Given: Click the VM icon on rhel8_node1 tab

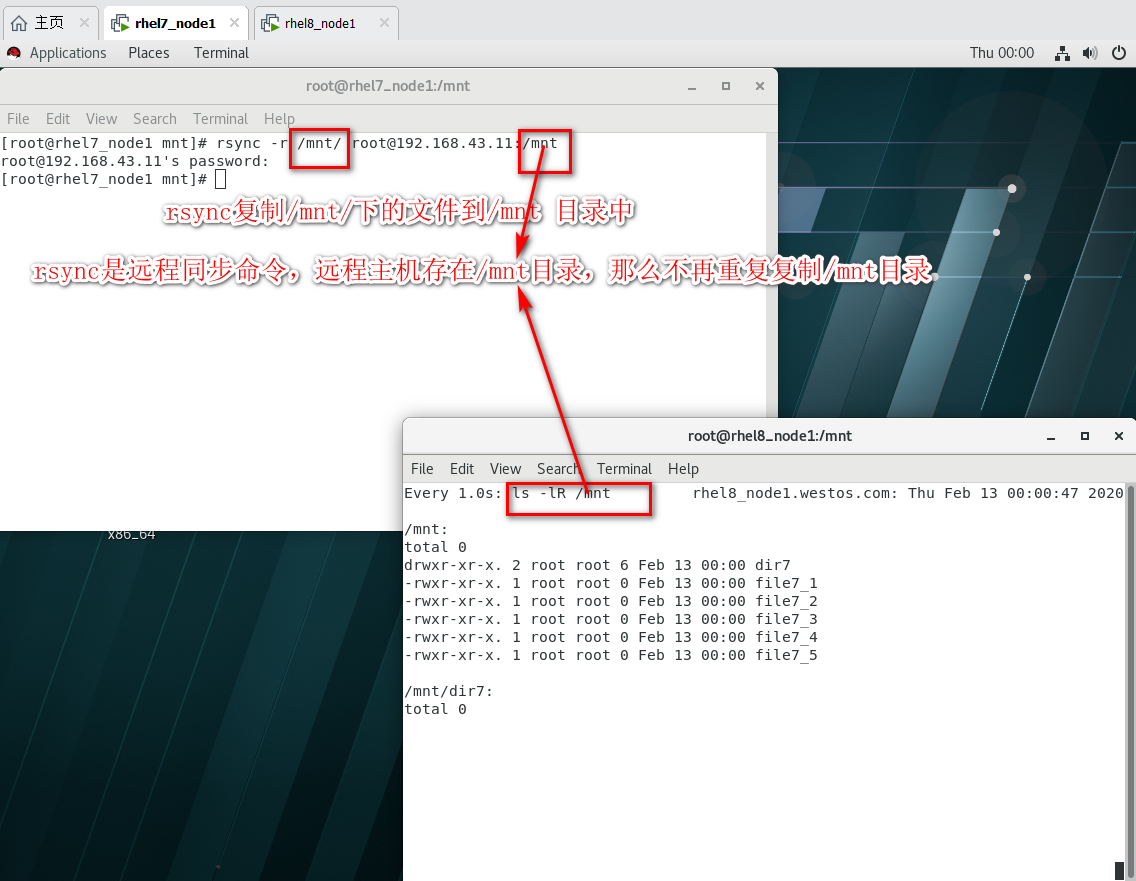Looking at the screenshot, I should [x=270, y=23].
